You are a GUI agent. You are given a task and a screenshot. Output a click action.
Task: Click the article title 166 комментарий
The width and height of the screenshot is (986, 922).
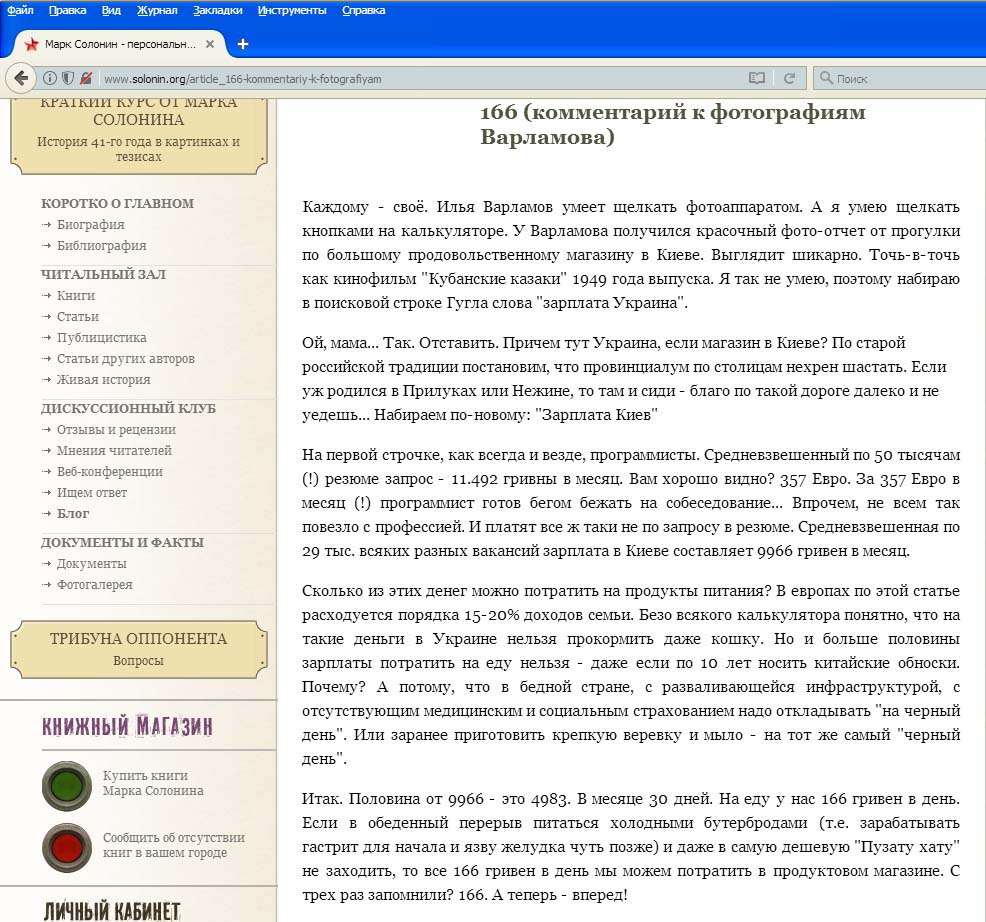(673, 124)
